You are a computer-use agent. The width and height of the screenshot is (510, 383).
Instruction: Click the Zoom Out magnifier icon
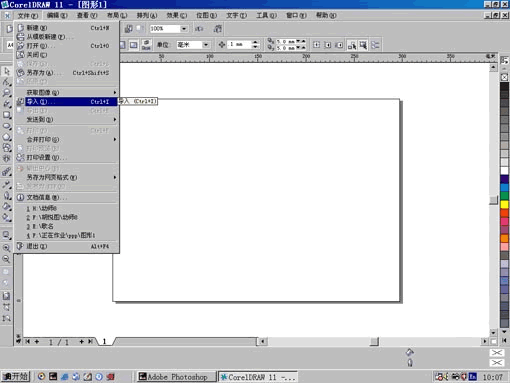6,259
